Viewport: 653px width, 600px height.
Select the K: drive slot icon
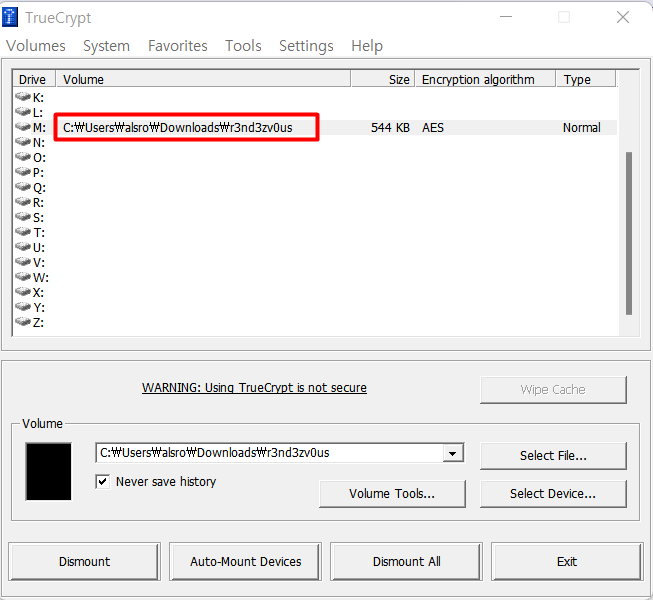coord(23,97)
